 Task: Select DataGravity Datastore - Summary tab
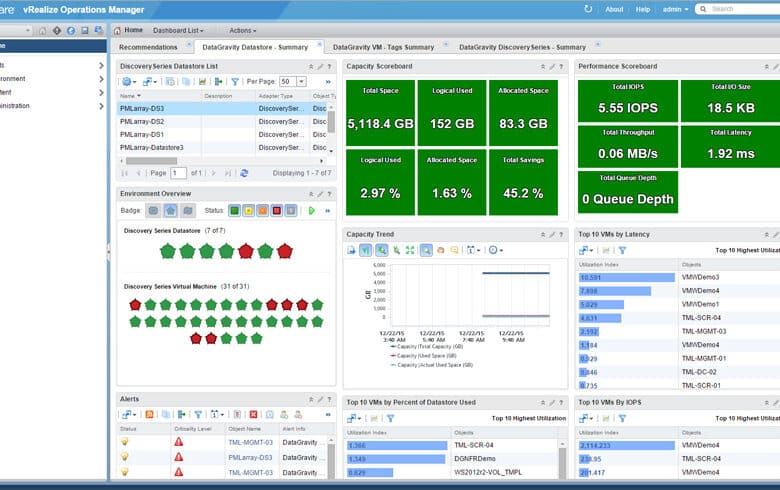tap(255, 47)
